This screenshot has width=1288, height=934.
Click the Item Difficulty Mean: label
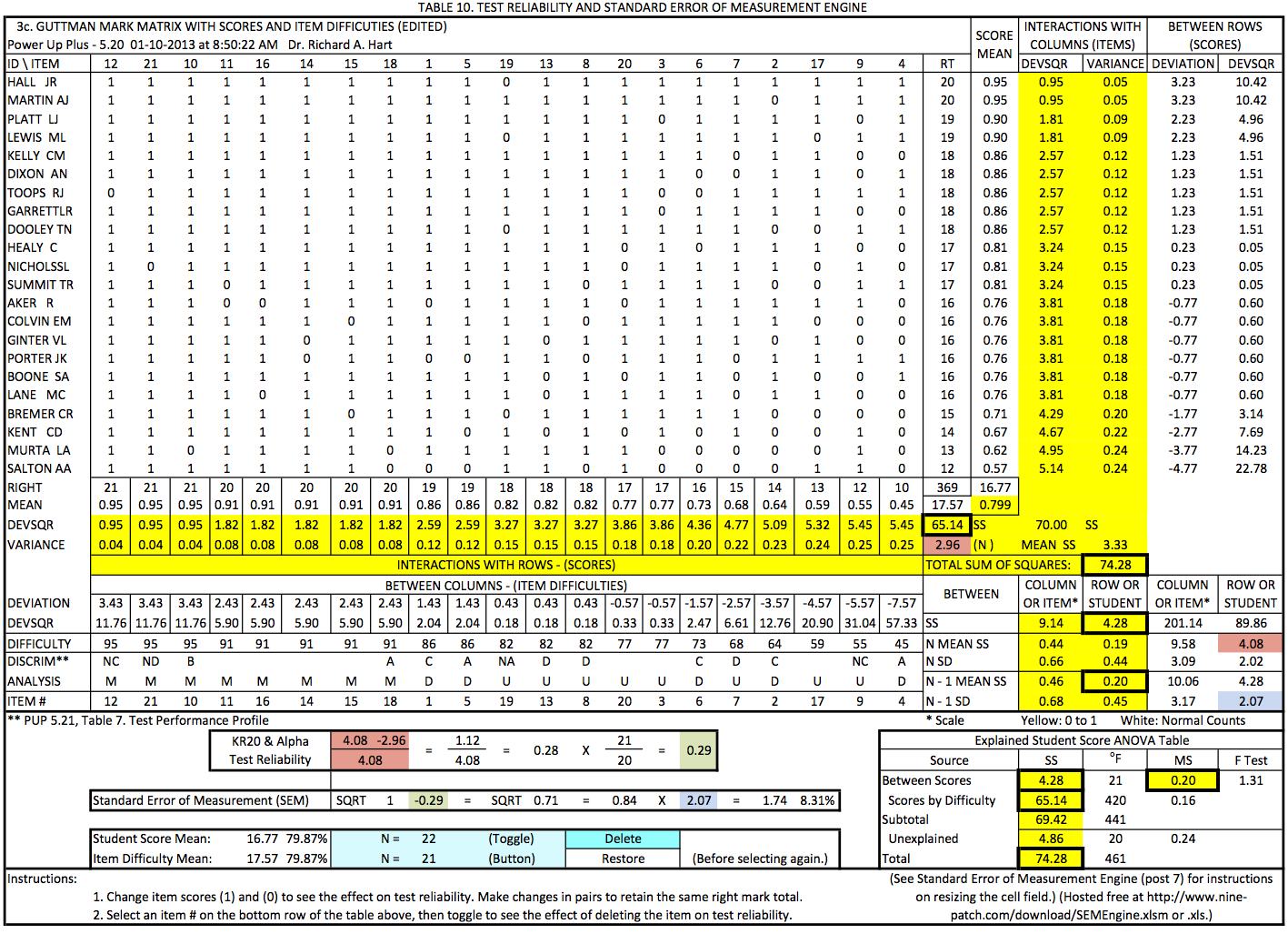coord(153,859)
